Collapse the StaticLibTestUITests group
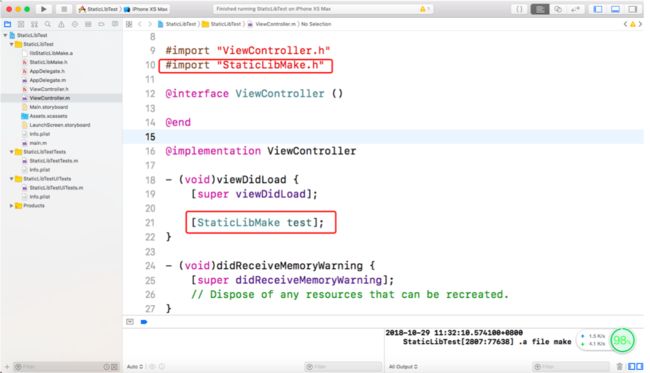This screenshot has height=373, width=650. 12,179
